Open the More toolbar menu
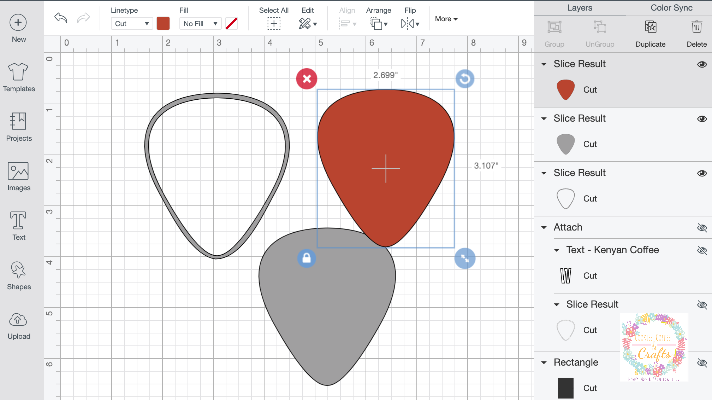Image resolution: width=712 pixels, height=400 pixels. (446, 19)
